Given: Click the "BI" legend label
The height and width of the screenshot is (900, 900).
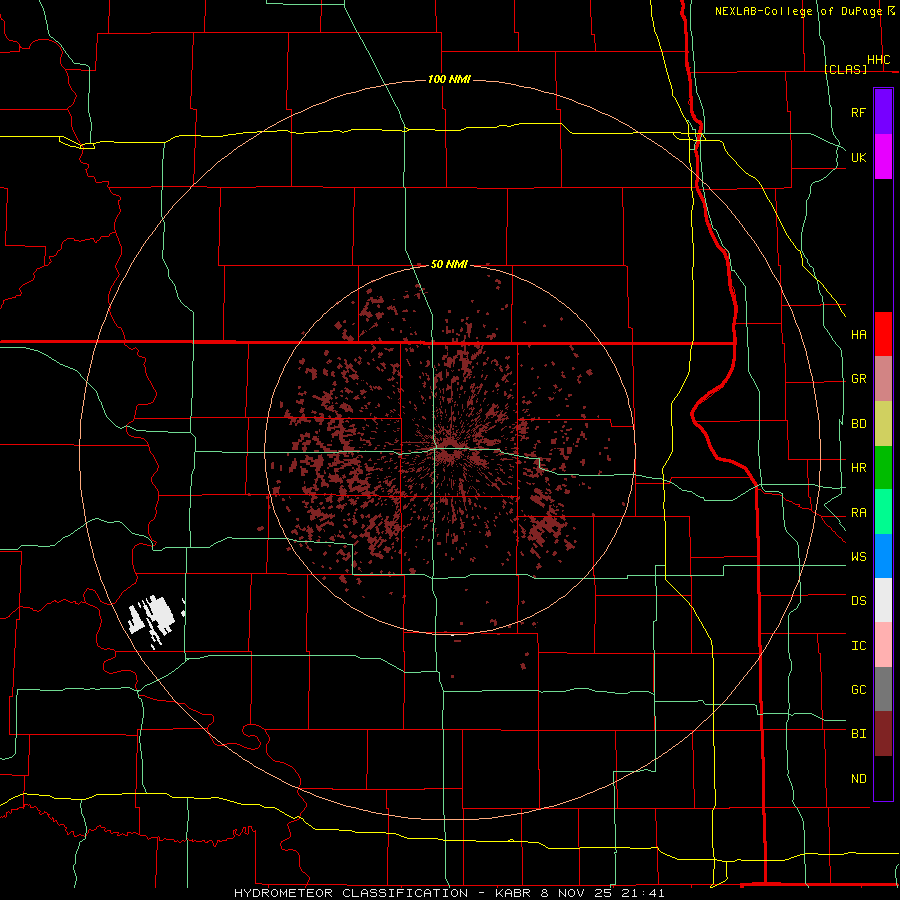Looking at the screenshot, I should [859, 734].
